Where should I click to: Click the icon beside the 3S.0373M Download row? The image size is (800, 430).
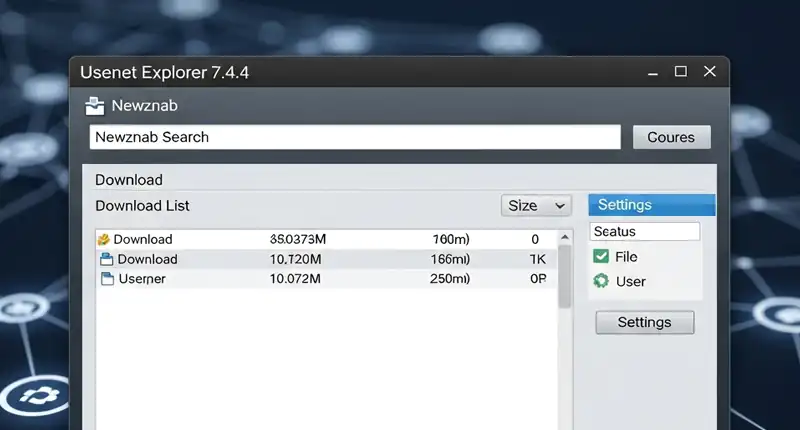(104, 239)
